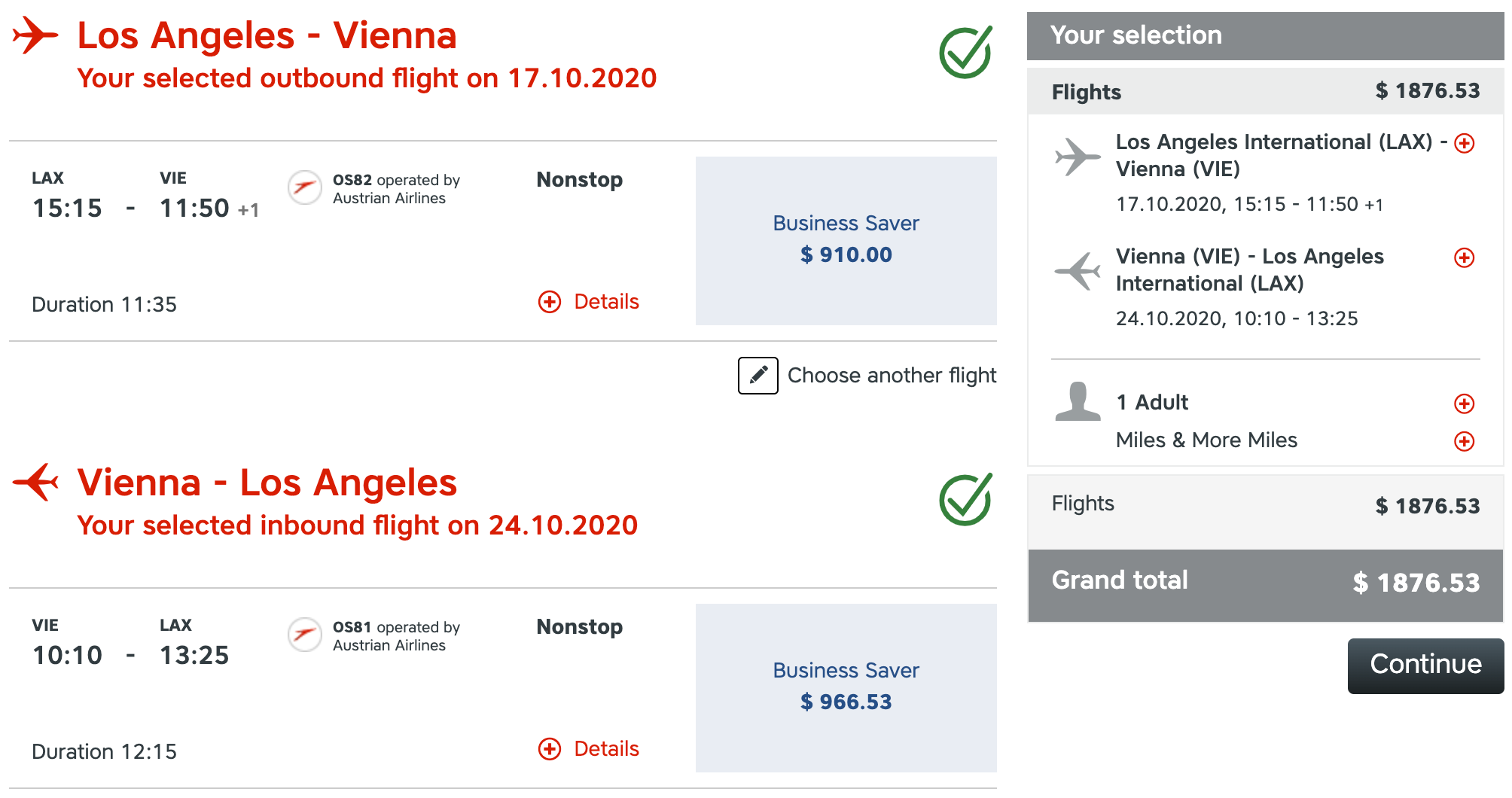Click Austrian Airlines logo for OS81
1512x798 pixels.
(305, 634)
